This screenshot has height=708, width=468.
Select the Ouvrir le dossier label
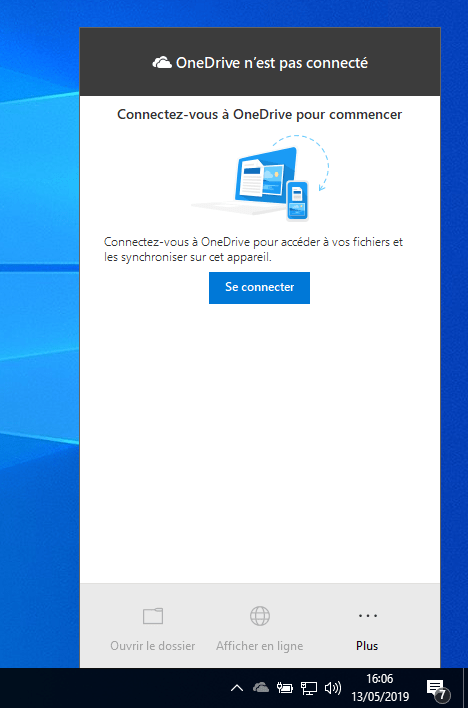(153, 646)
